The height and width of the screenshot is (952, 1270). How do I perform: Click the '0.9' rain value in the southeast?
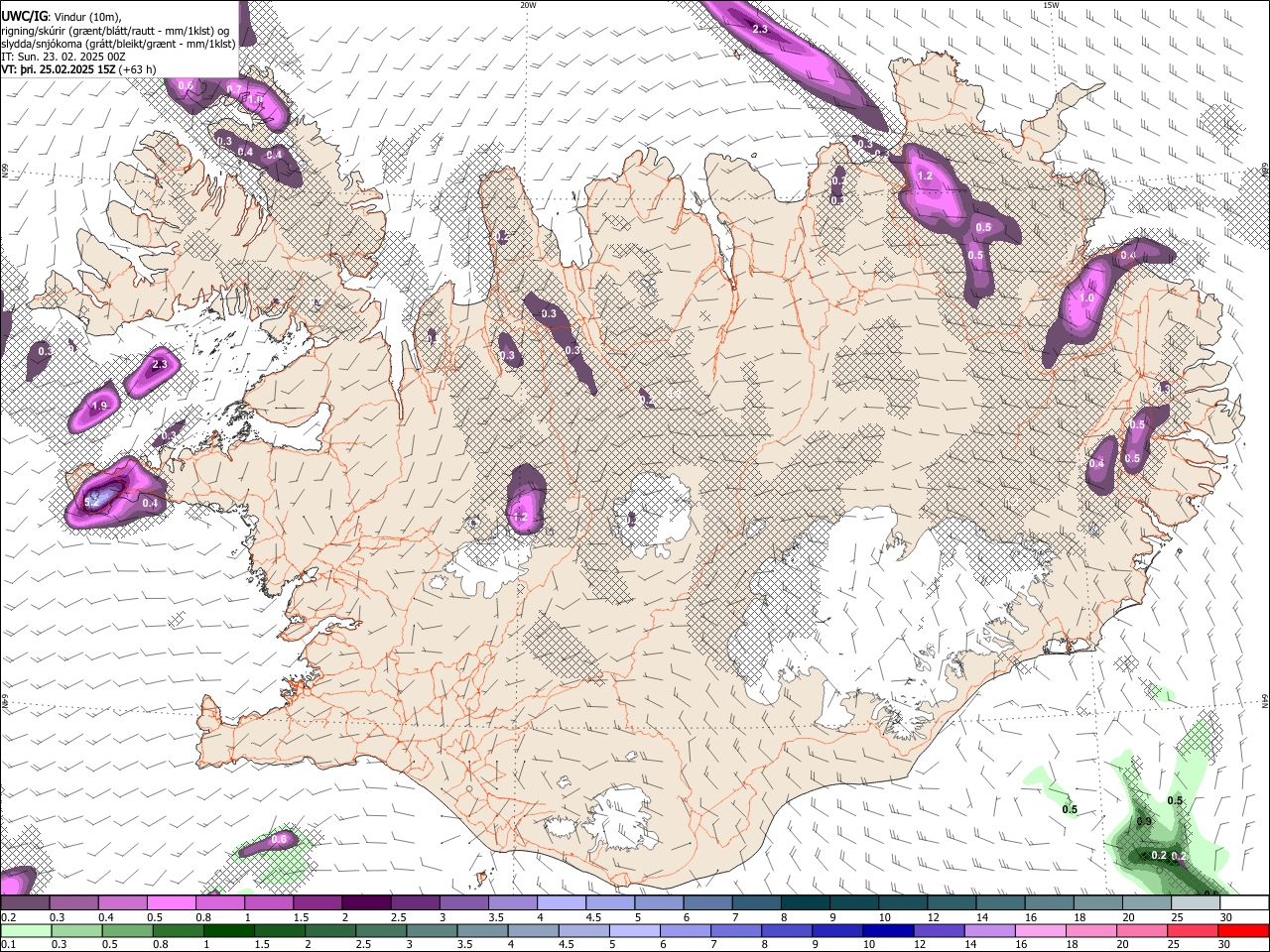coord(1143,822)
